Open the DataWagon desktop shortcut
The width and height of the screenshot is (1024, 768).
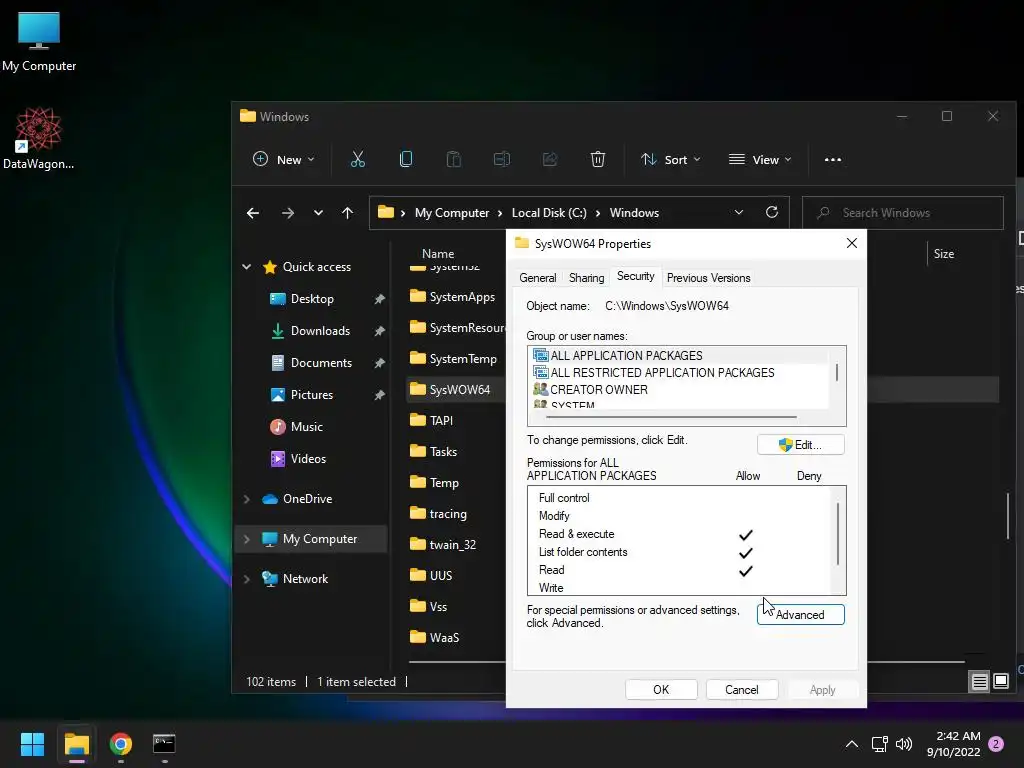[39, 138]
